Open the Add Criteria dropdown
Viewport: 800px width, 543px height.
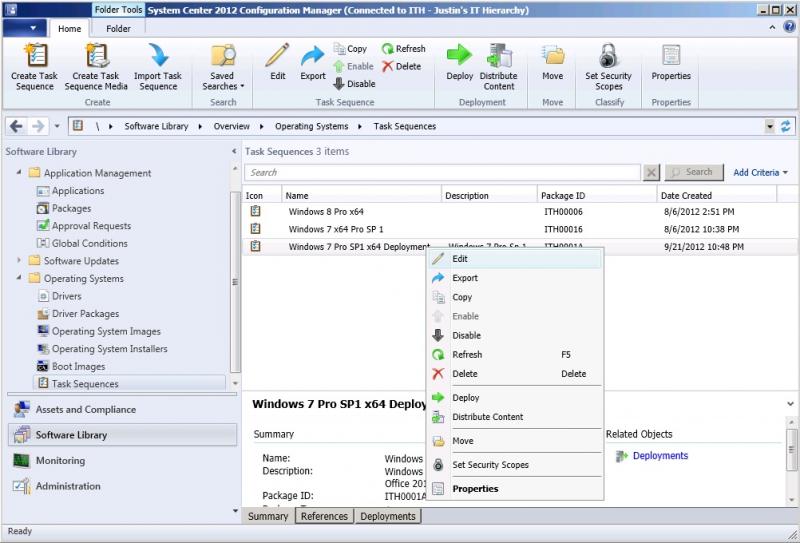coord(760,172)
